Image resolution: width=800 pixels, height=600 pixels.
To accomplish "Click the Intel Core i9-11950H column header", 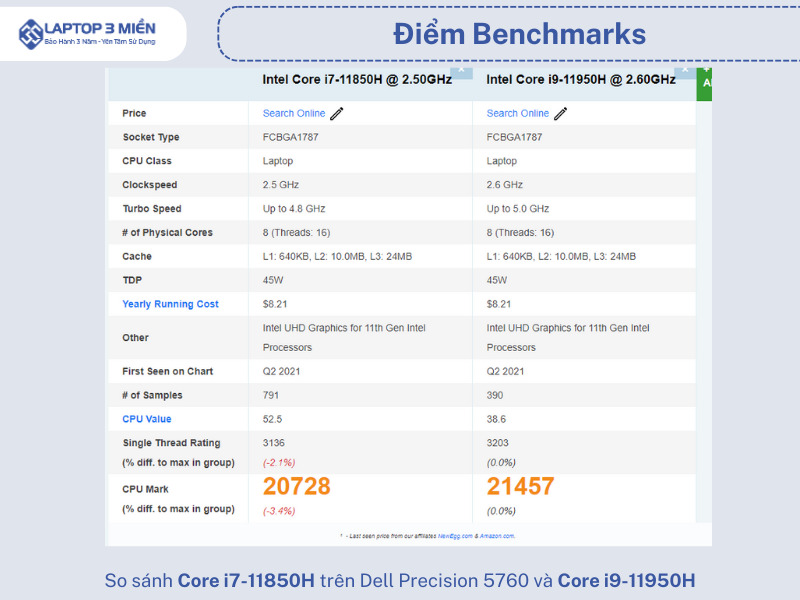I will click(x=580, y=80).
